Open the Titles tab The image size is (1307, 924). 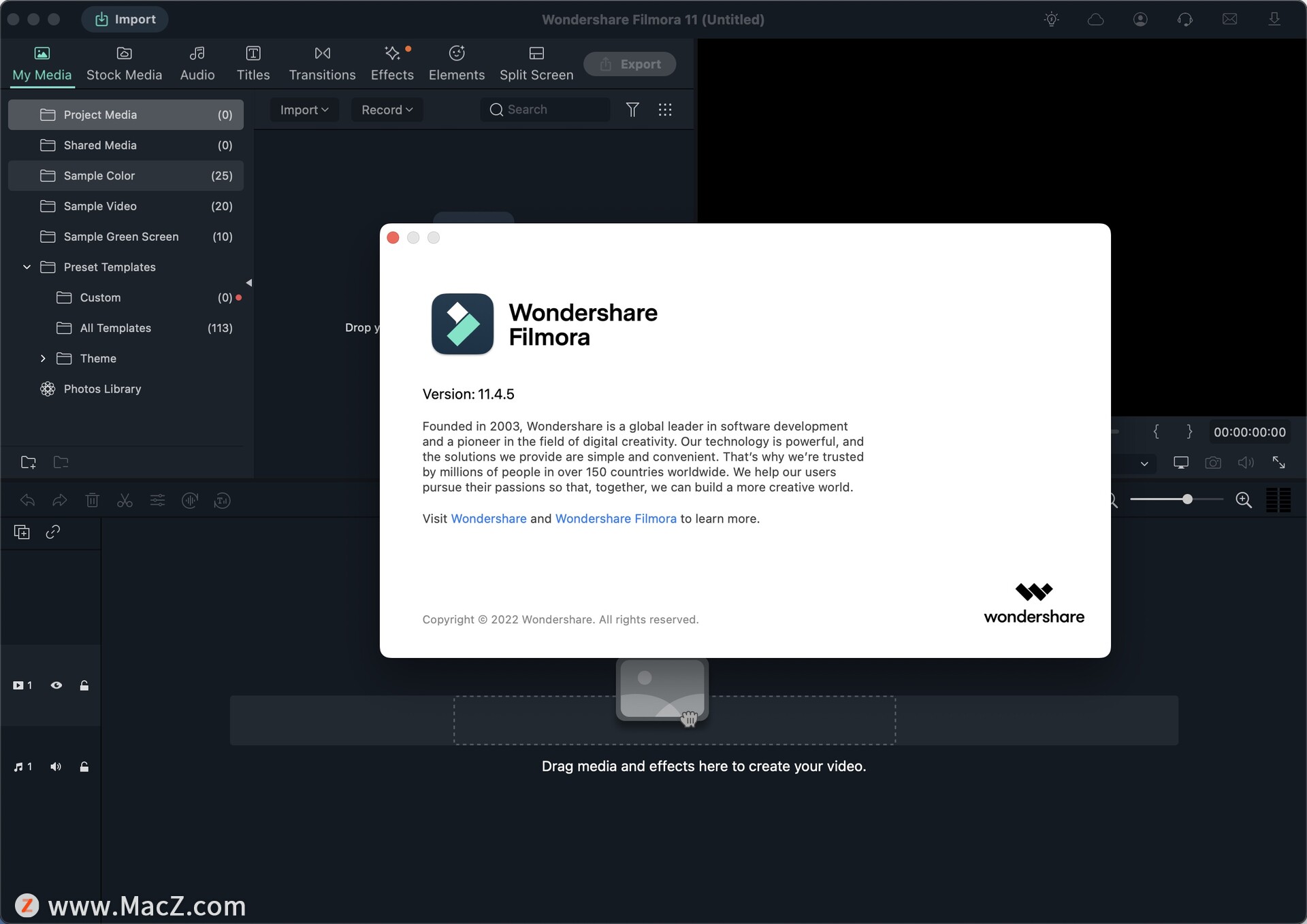click(x=253, y=64)
